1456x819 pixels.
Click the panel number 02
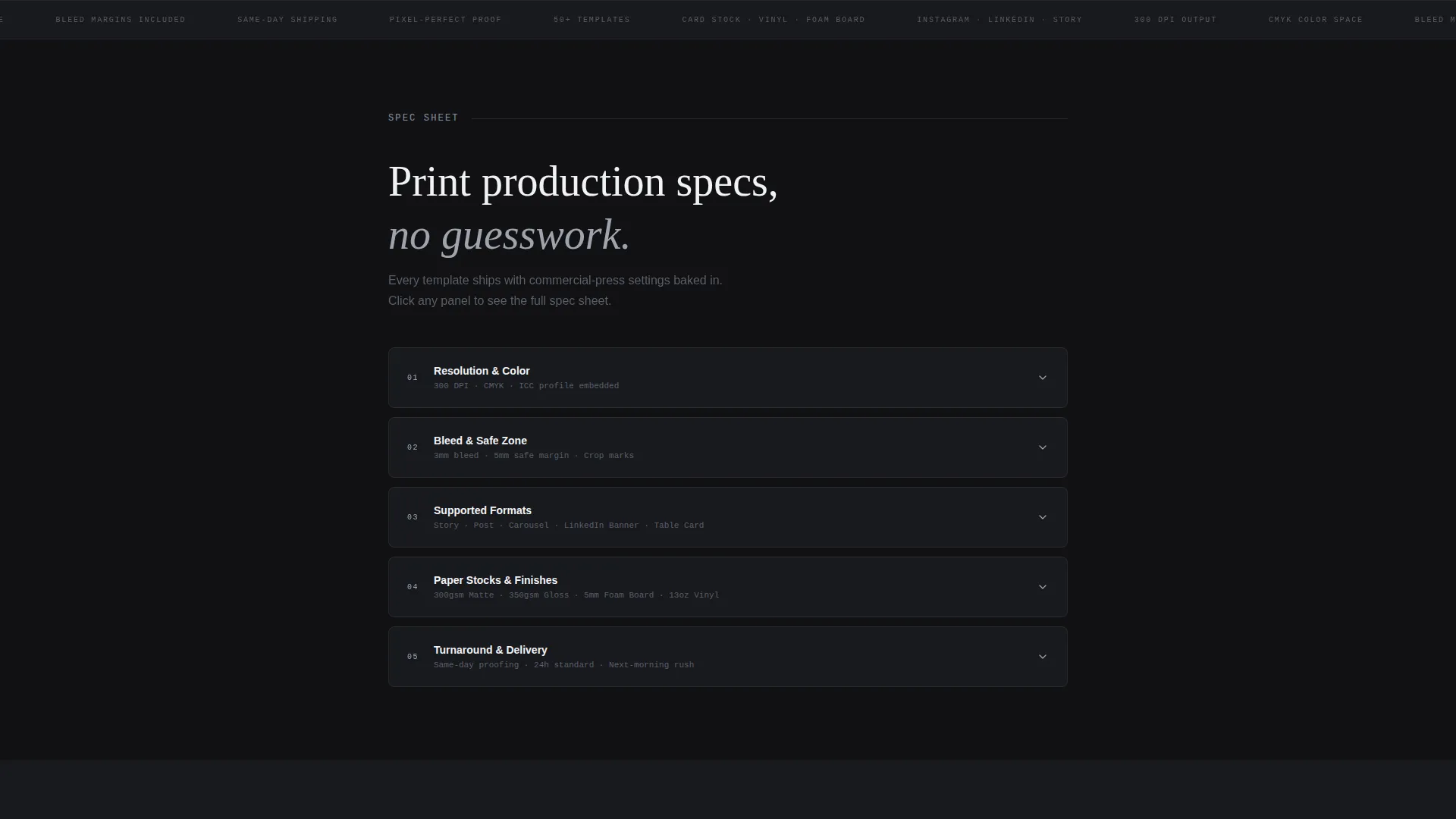click(x=413, y=447)
